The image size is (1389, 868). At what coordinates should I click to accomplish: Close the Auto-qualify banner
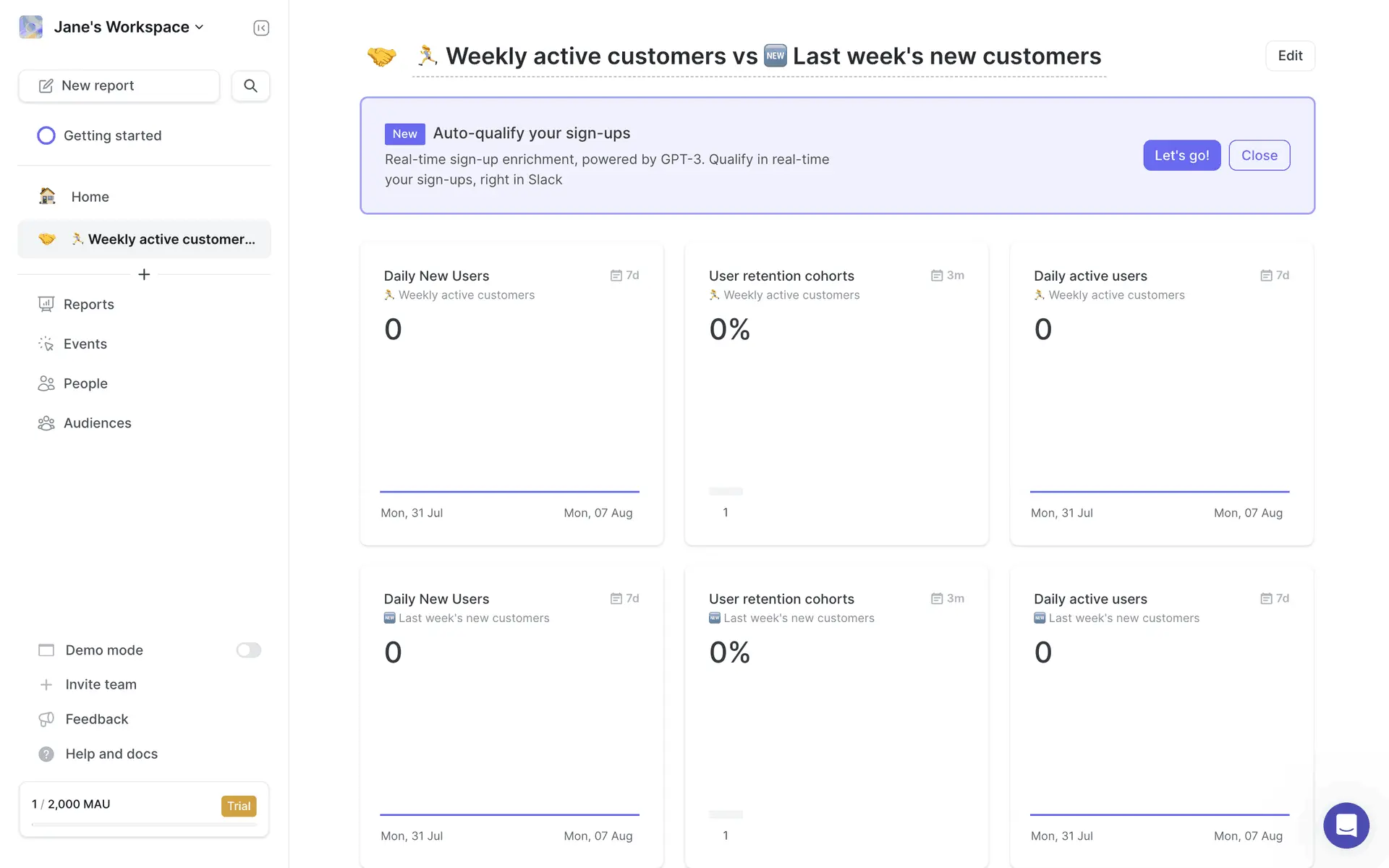point(1259,156)
